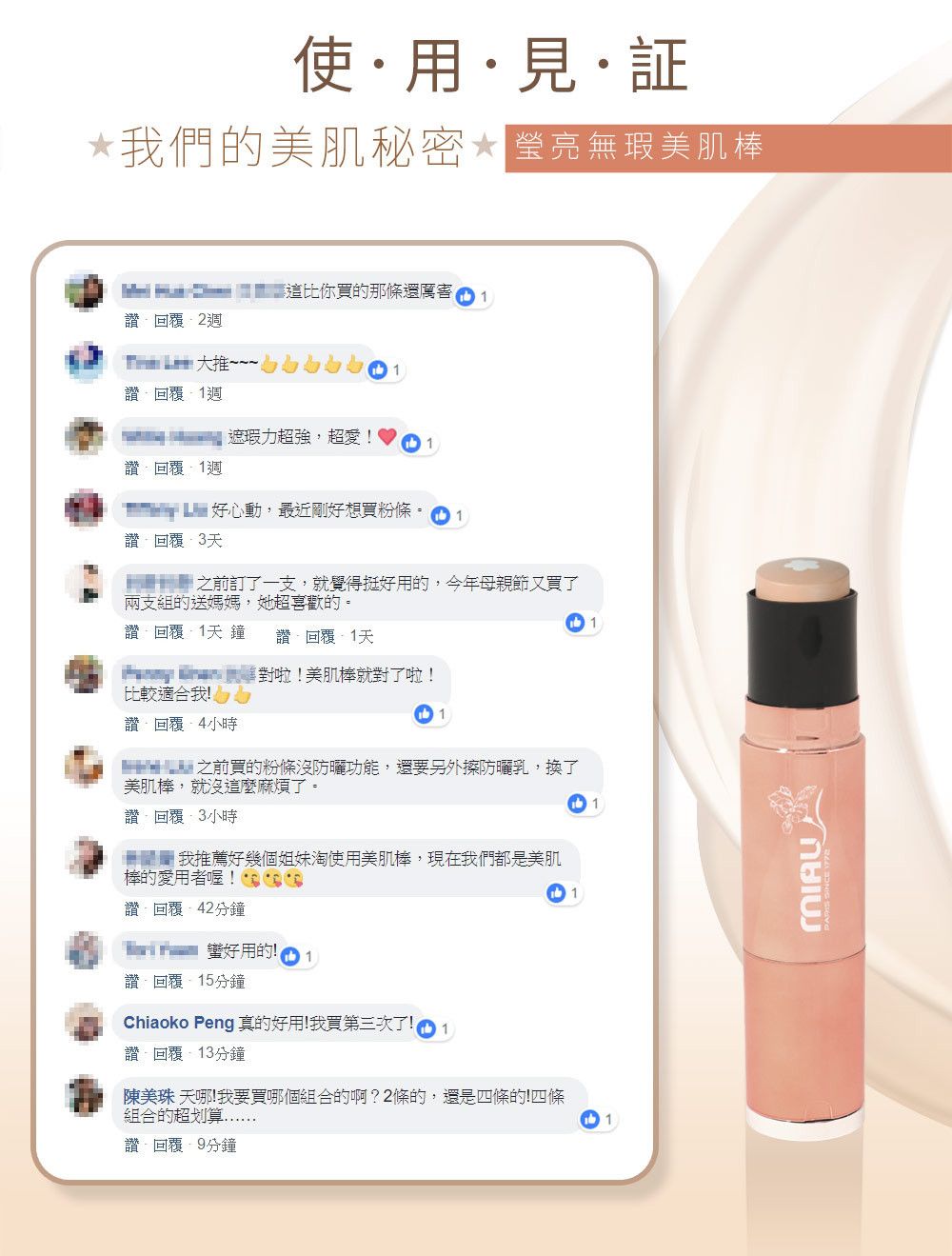
Task: Click like icon on 這比你買的那條還厲害 comment
Action: point(466,296)
